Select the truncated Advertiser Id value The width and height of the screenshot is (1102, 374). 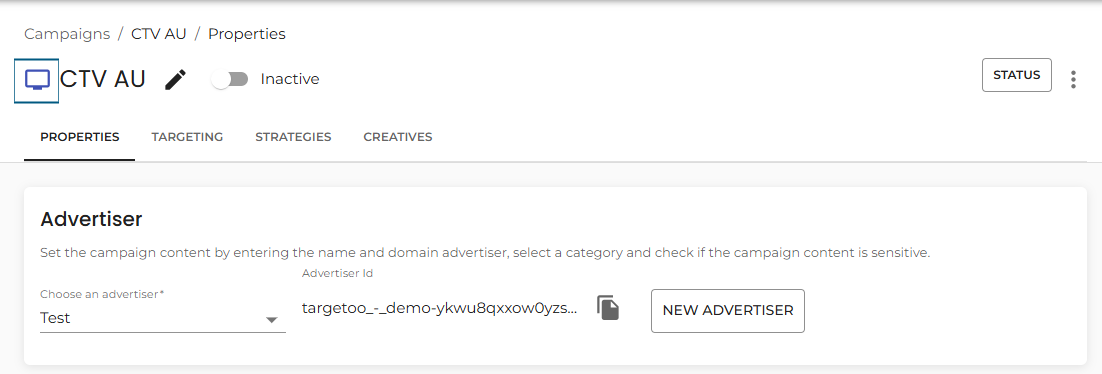point(440,309)
